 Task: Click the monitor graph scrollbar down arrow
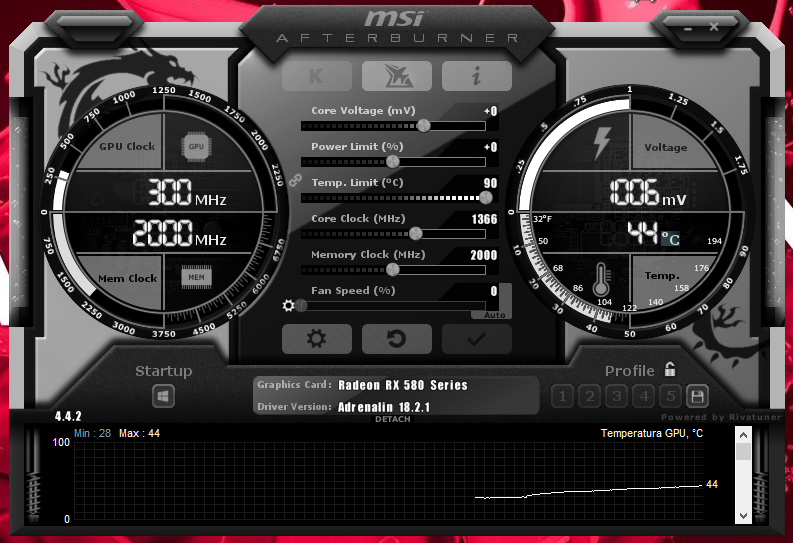743,516
